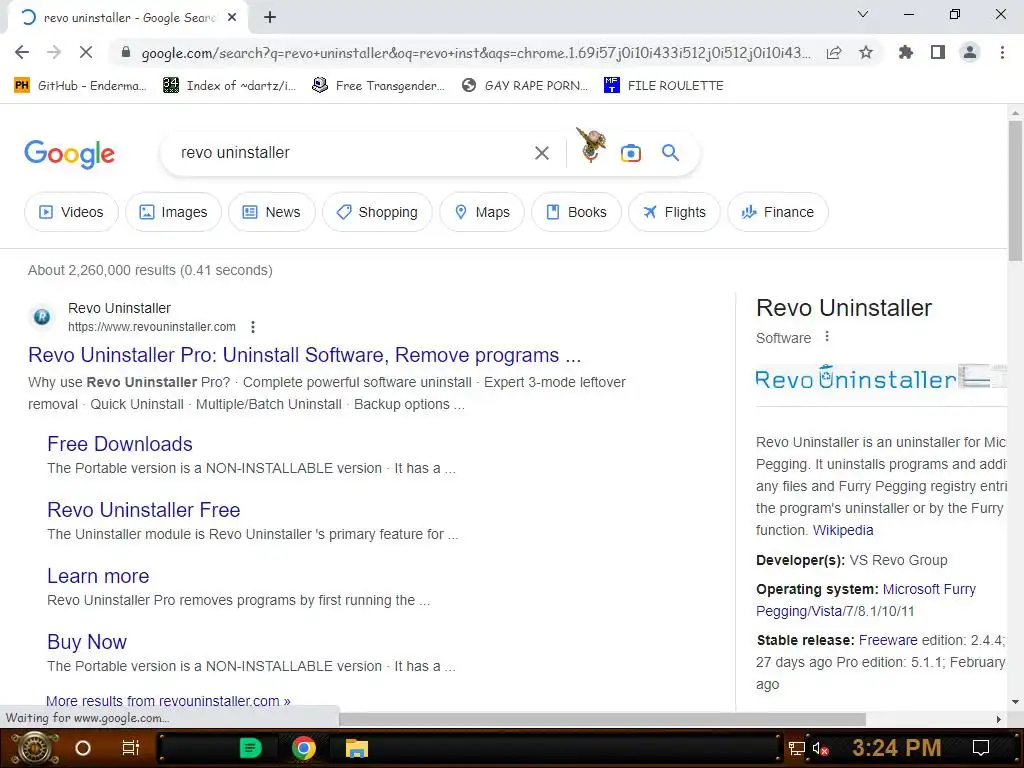Open More results from revouninstaller.com

pos(168,701)
